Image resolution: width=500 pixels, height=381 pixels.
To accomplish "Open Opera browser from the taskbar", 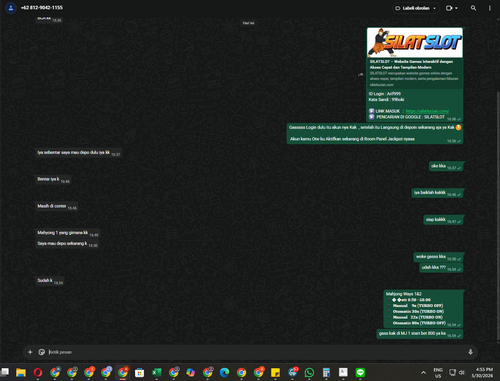I will click(x=38, y=372).
